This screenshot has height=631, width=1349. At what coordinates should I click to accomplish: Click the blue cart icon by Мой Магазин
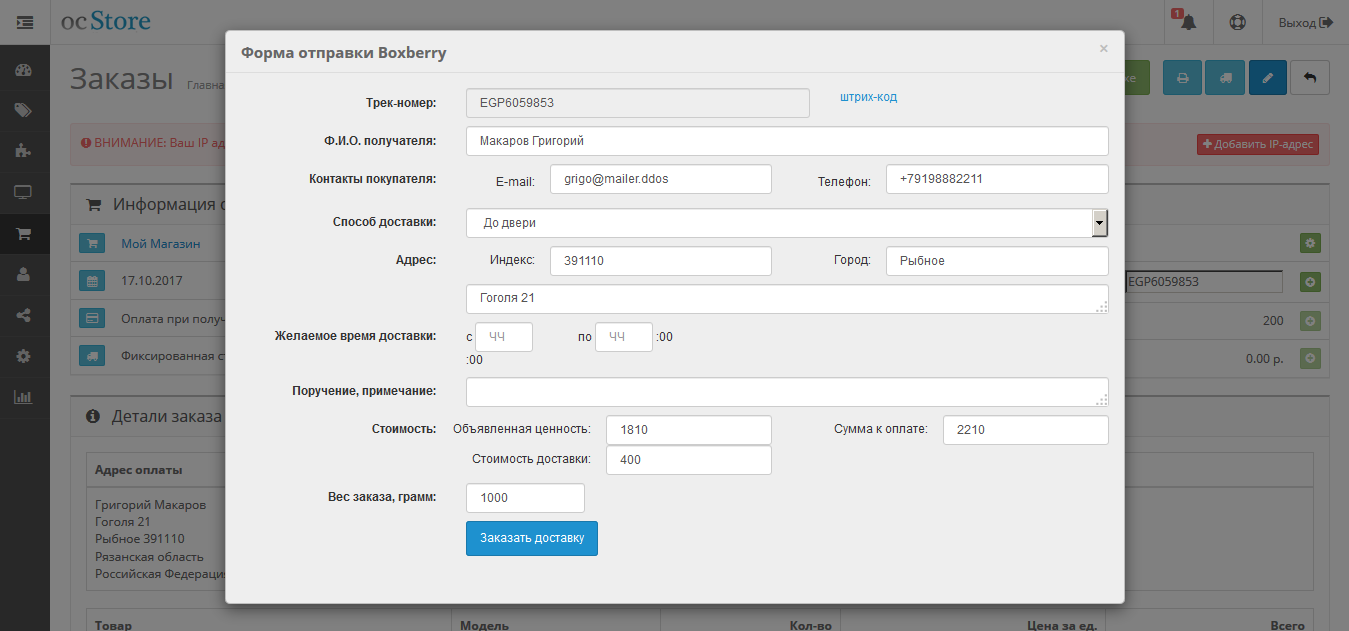(91, 243)
